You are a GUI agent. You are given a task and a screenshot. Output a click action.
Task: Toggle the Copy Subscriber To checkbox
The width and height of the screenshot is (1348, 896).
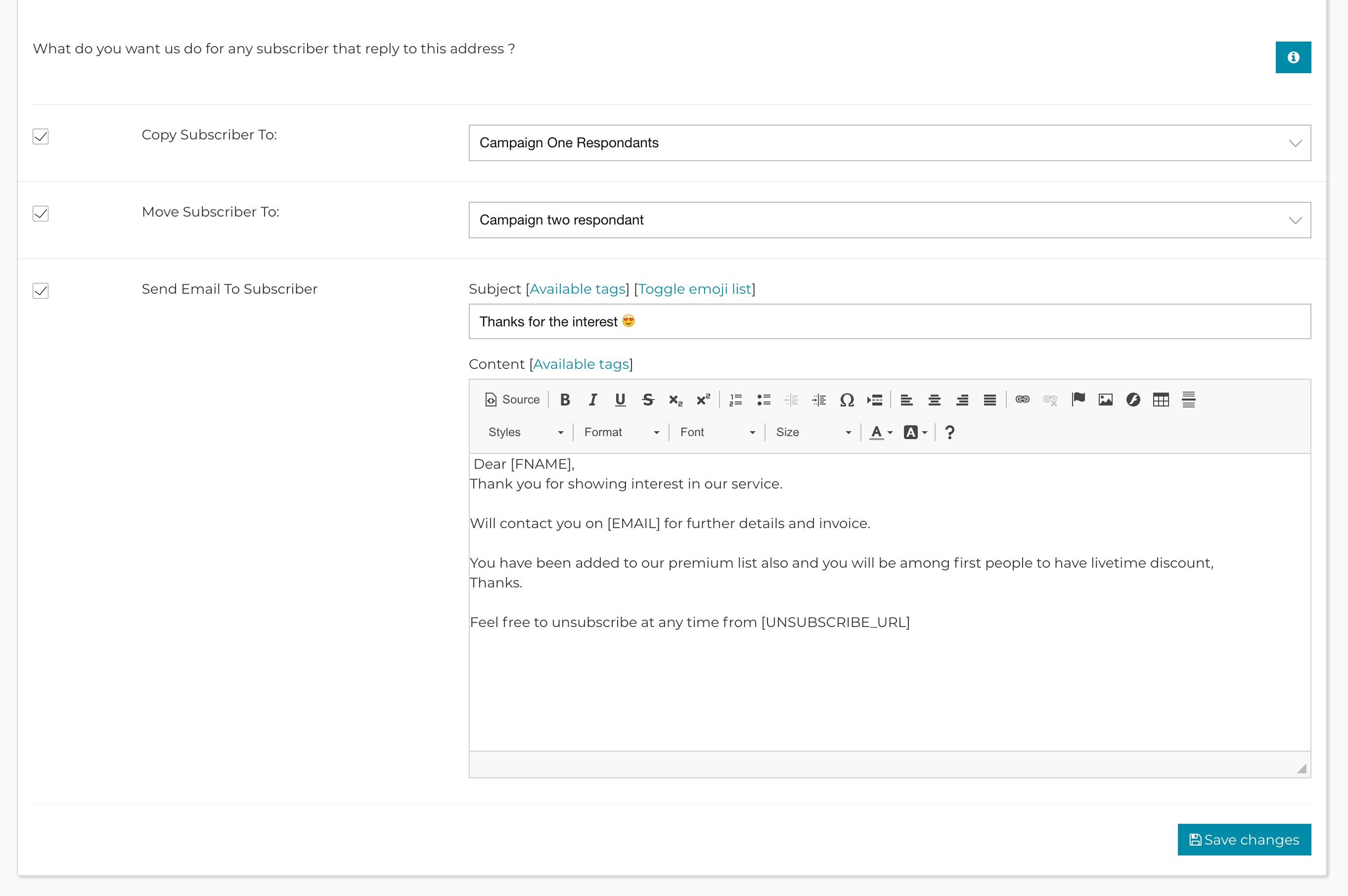pyautogui.click(x=41, y=136)
